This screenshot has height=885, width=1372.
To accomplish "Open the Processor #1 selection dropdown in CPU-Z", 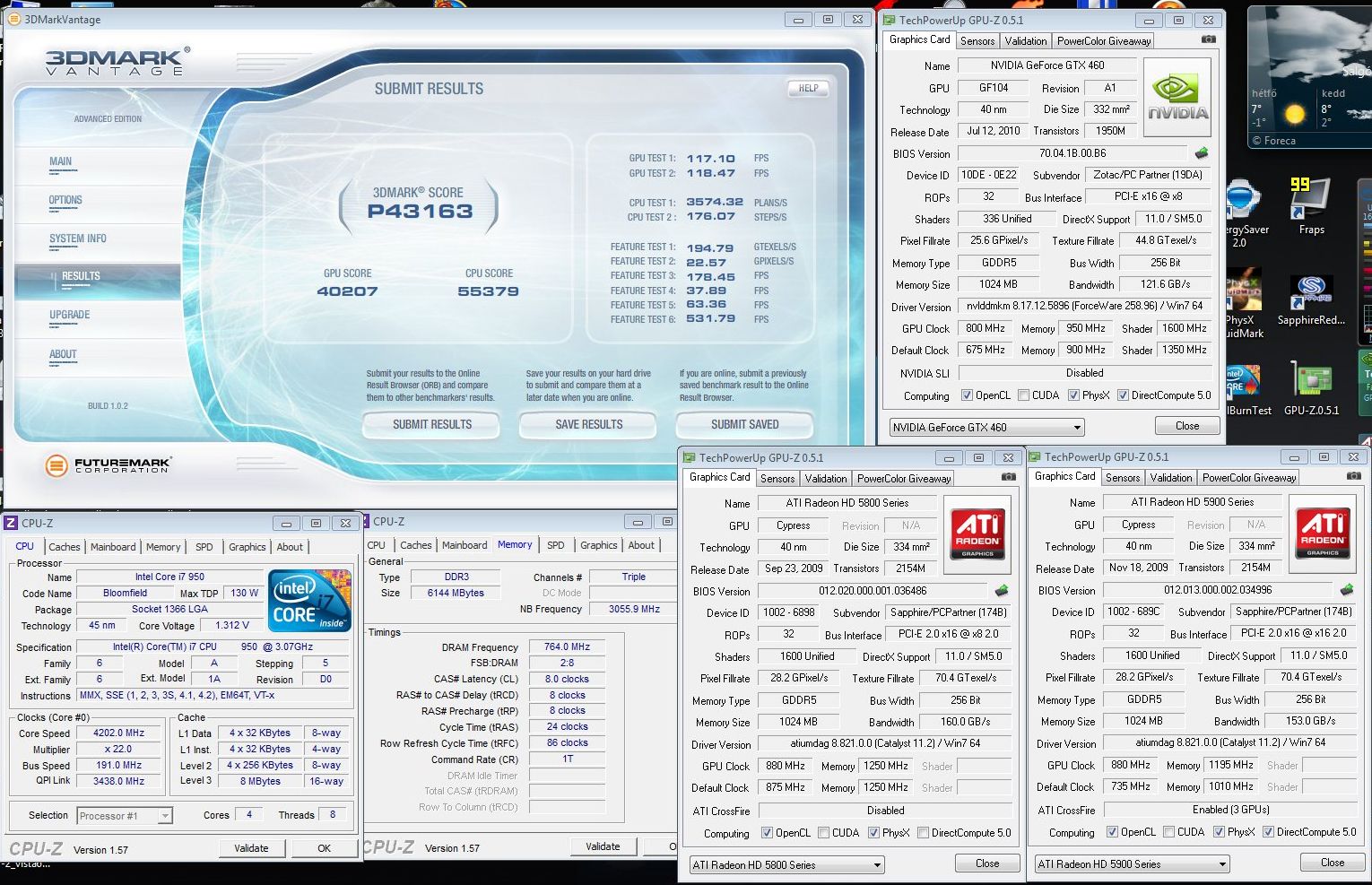I will pos(125,816).
